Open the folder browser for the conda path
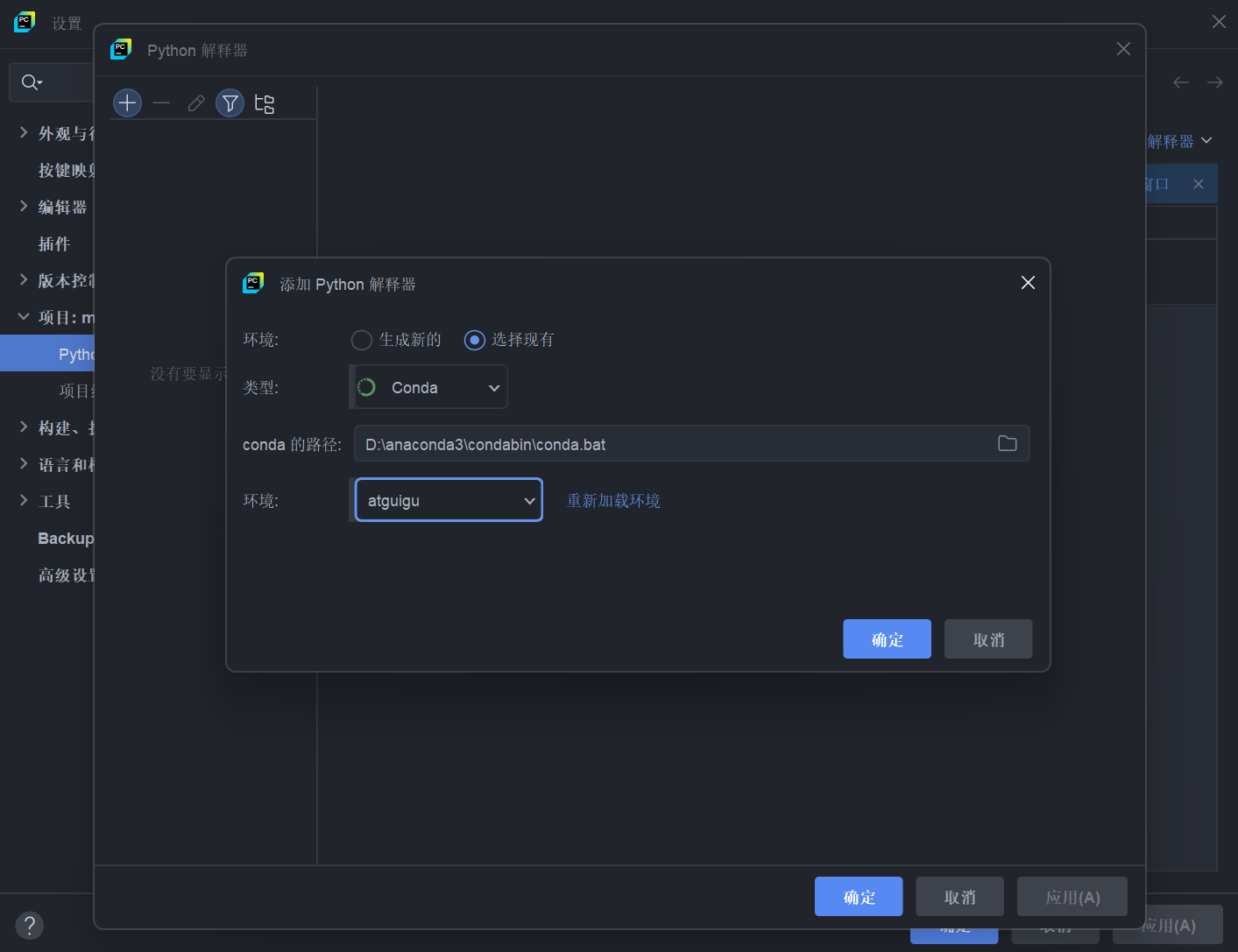The height and width of the screenshot is (952, 1238). pos(1008,443)
